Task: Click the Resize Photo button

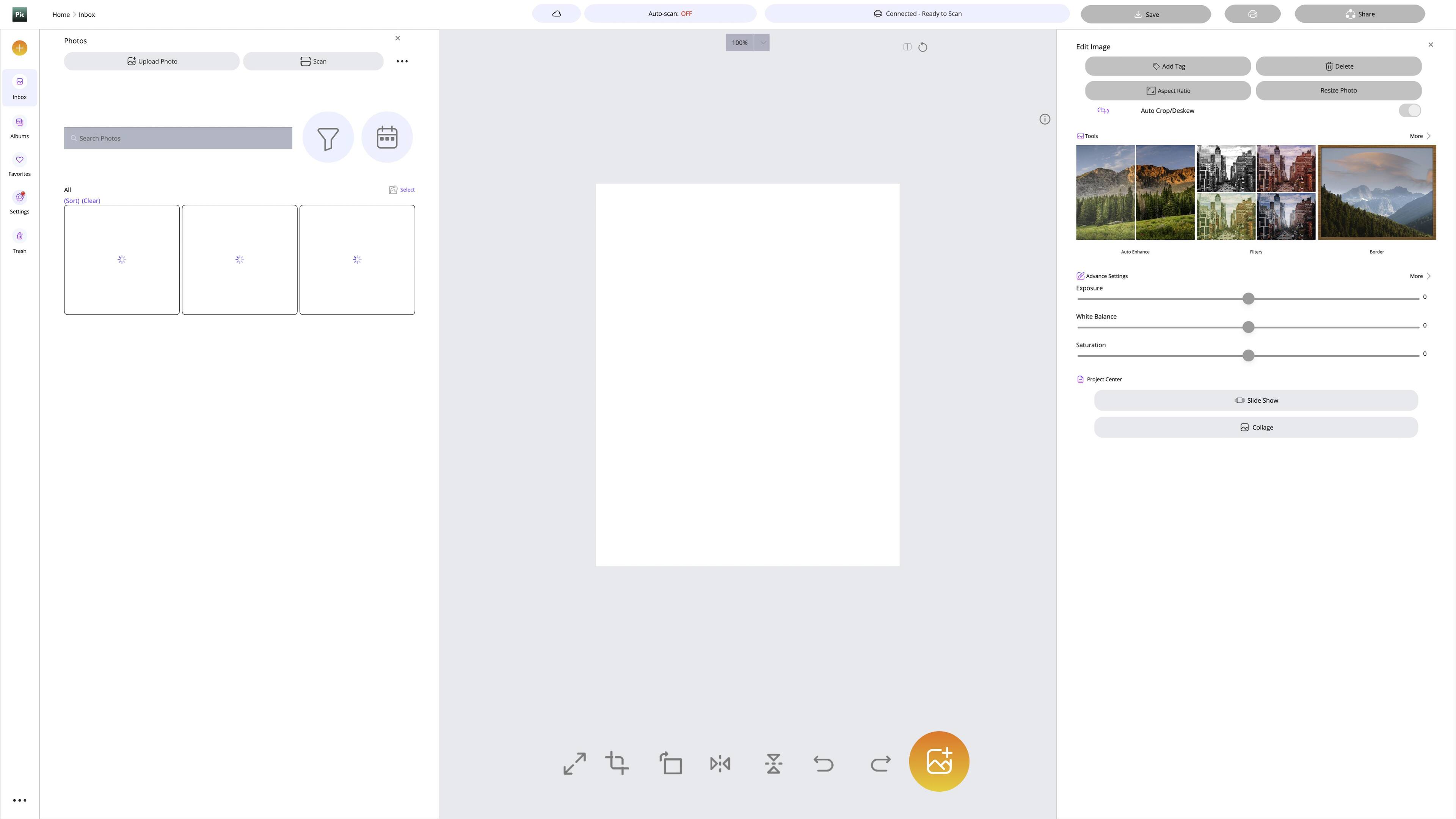Action: (x=1338, y=91)
